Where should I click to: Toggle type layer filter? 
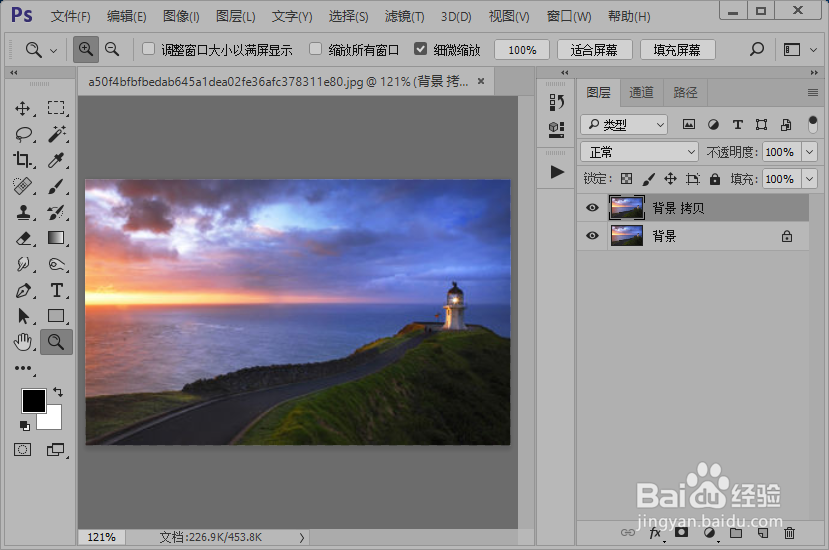[x=738, y=125]
